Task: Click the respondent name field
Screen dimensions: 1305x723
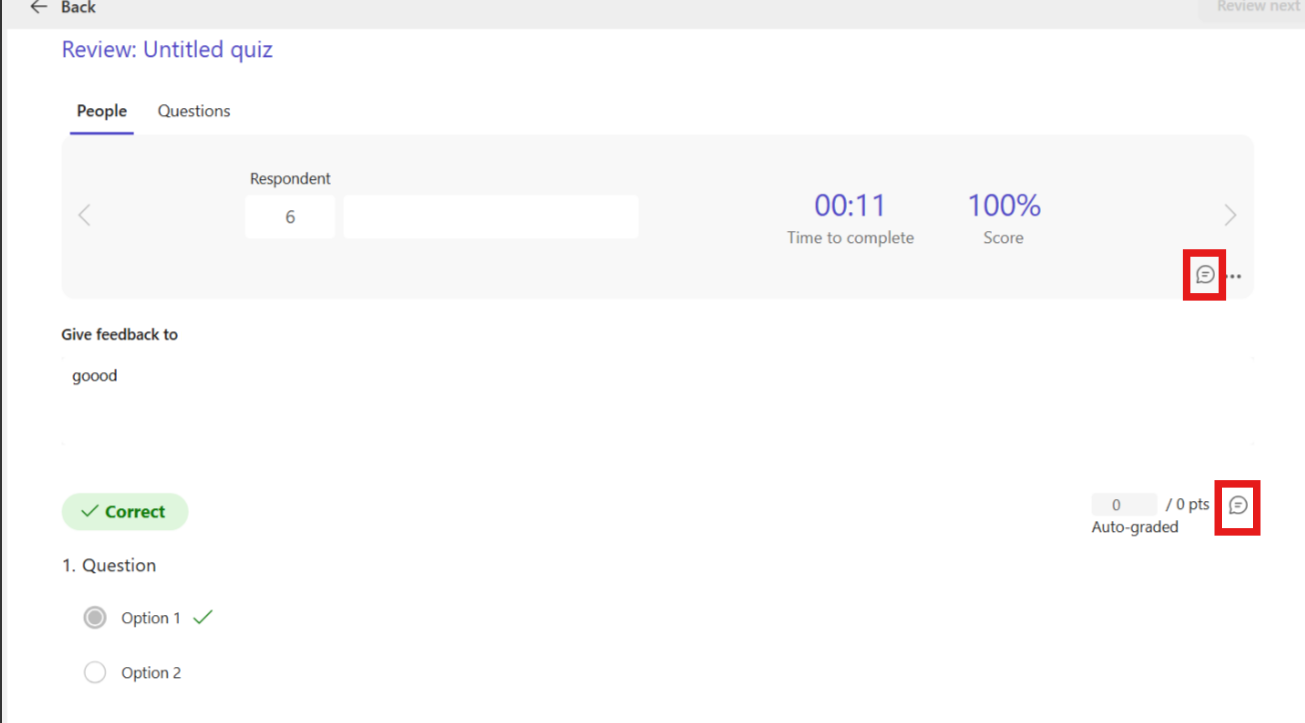Action: pyautogui.click(x=491, y=217)
